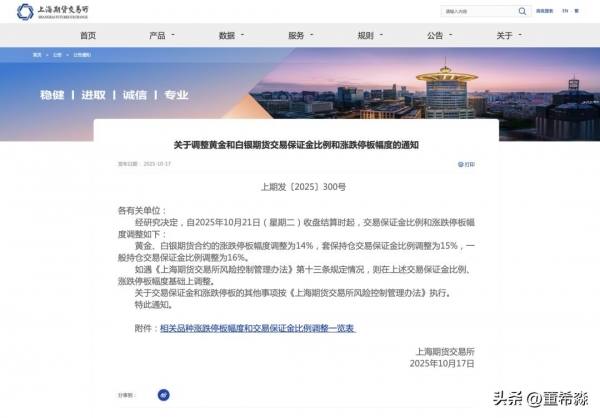Open the attachment 相关品种涨跌停板幅度 adjustment table link
This screenshot has width=600, height=418.
(x=258, y=328)
